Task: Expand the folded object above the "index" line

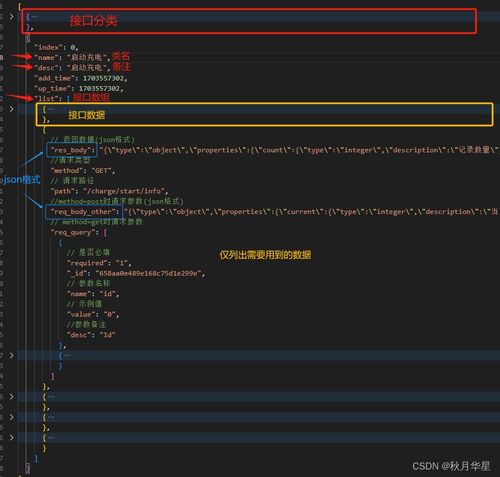Action: (11, 16)
